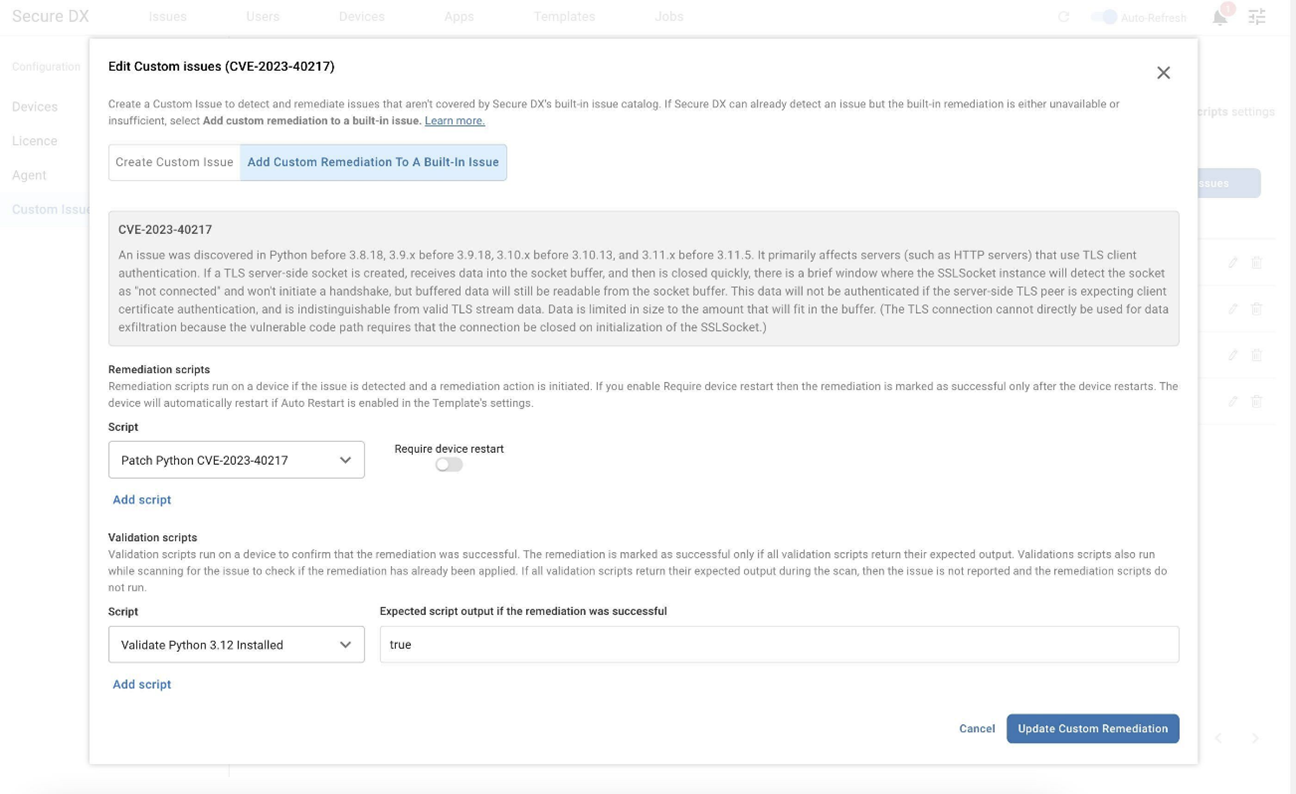Viewport: 1296px width, 794px height.
Task: Select Add Custom Remediation To A Built-In Issue
Action: coord(373,162)
